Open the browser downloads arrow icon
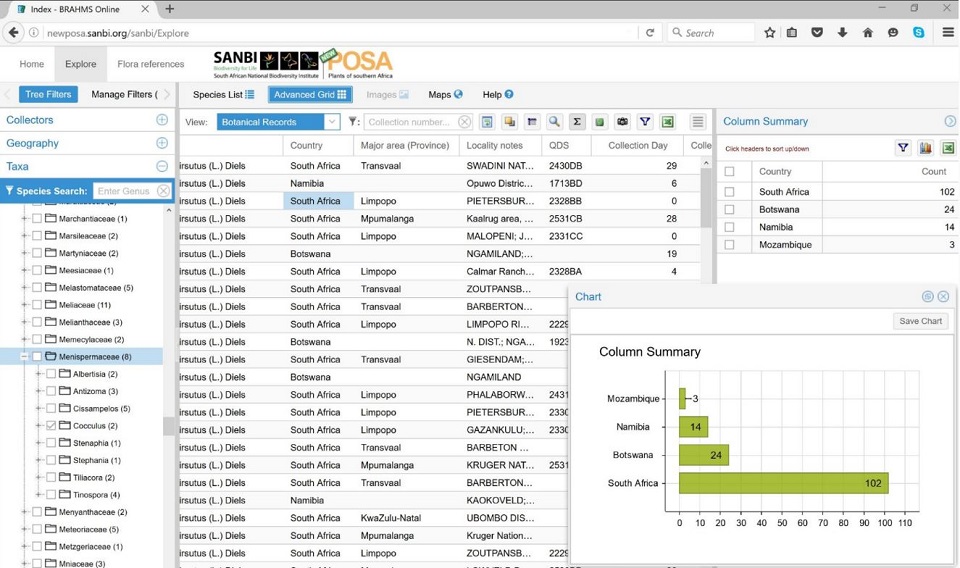Screen dimensions: 960x568 [x=842, y=33]
